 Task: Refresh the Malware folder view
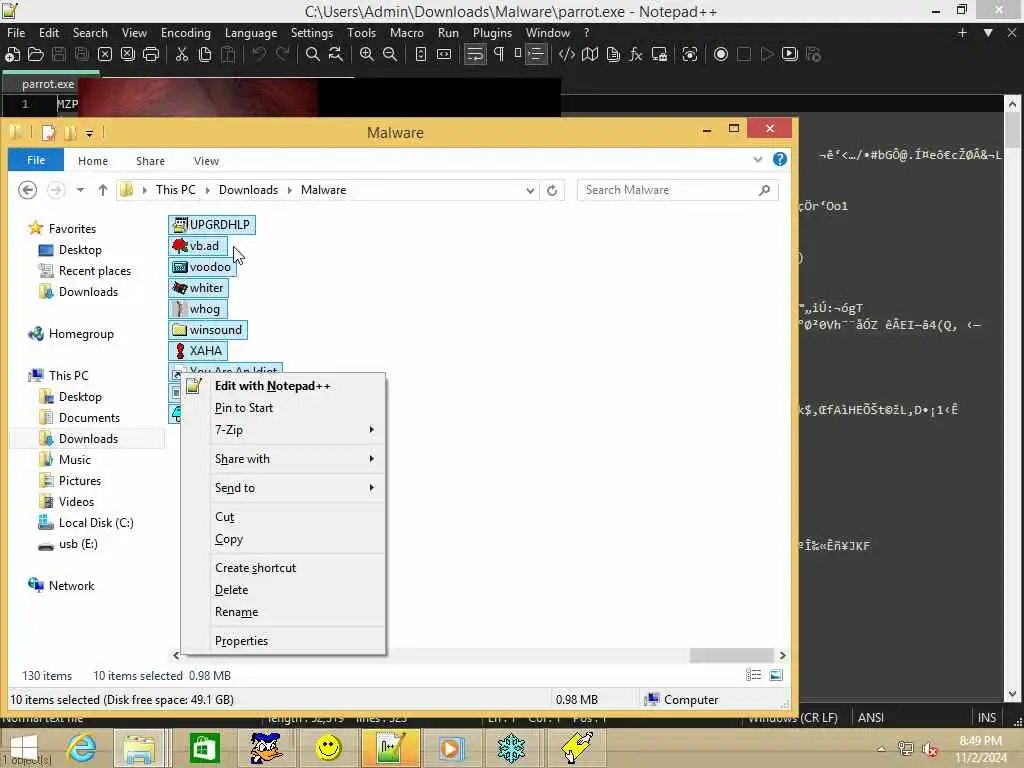(552, 190)
